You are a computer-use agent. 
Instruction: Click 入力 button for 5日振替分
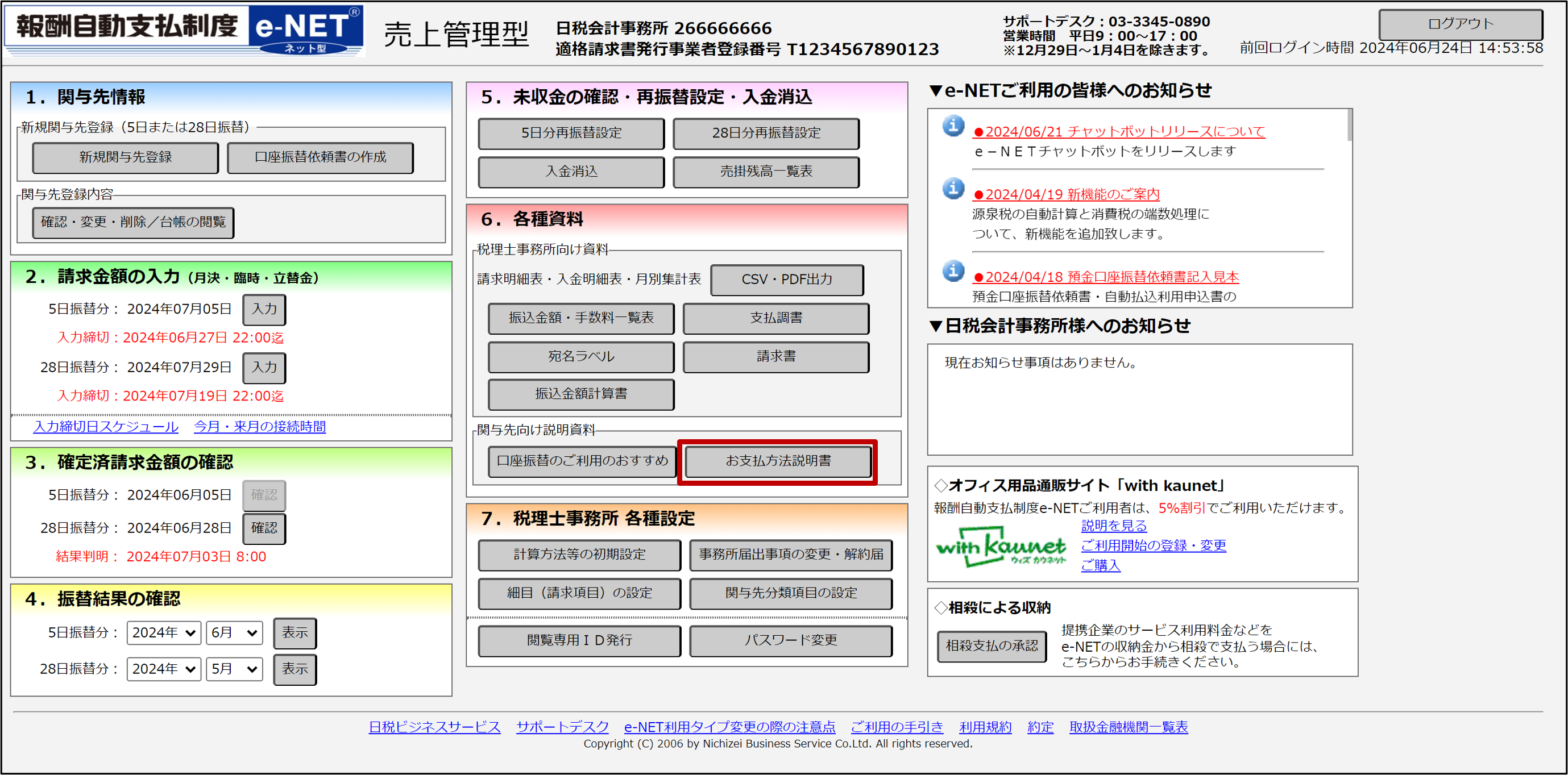click(x=264, y=309)
